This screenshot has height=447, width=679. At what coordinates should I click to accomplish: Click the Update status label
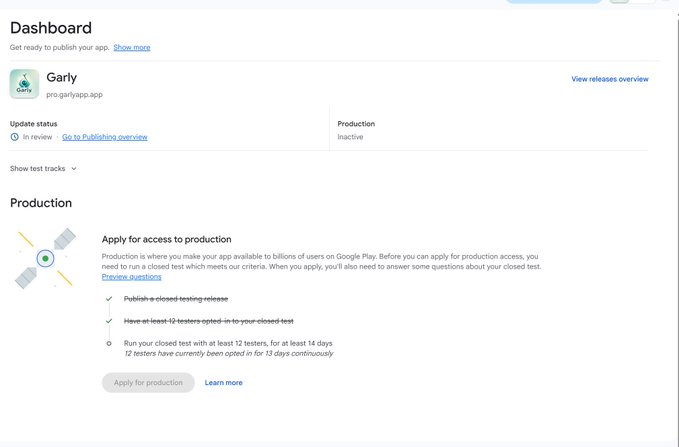pos(33,124)
